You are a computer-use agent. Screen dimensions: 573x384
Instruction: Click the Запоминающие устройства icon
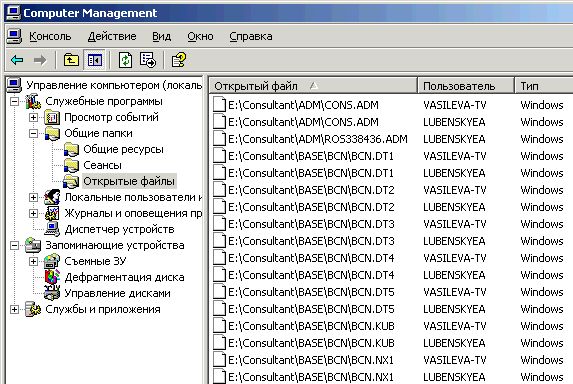point(33,245)
